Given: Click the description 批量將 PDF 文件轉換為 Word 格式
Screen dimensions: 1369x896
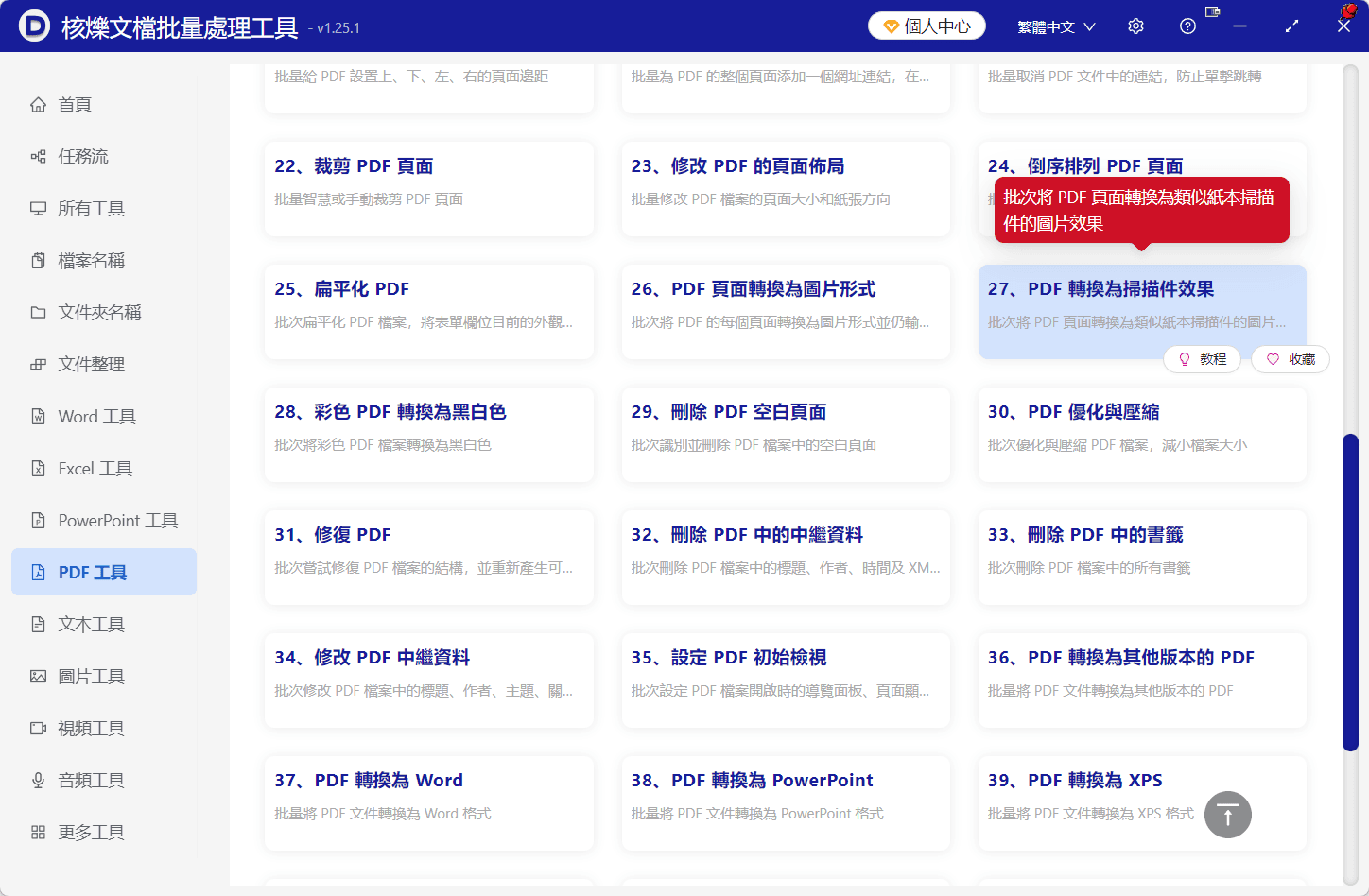Looking at the screenshot, I should (383, 814).
